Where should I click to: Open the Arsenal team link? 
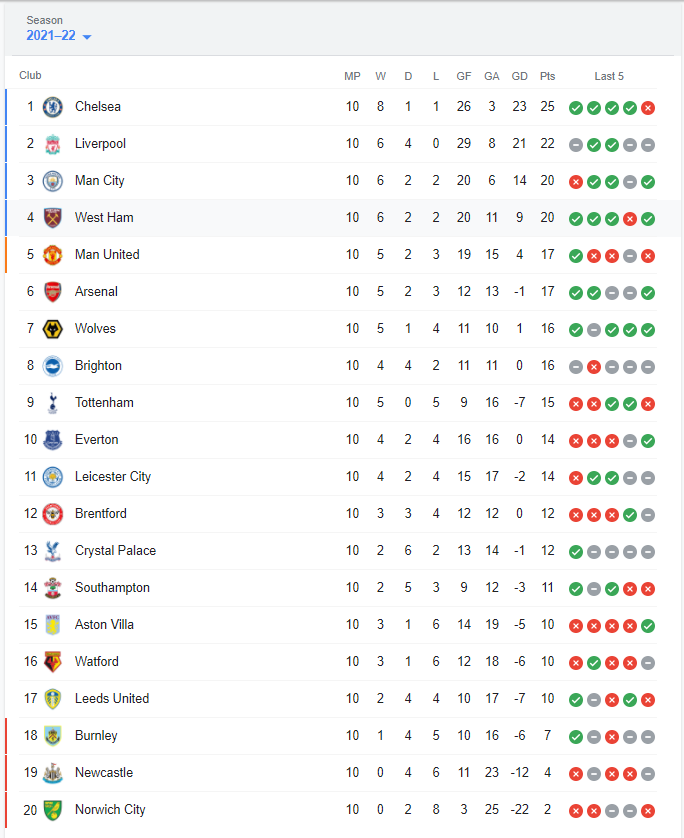click(x=96, y=291)
